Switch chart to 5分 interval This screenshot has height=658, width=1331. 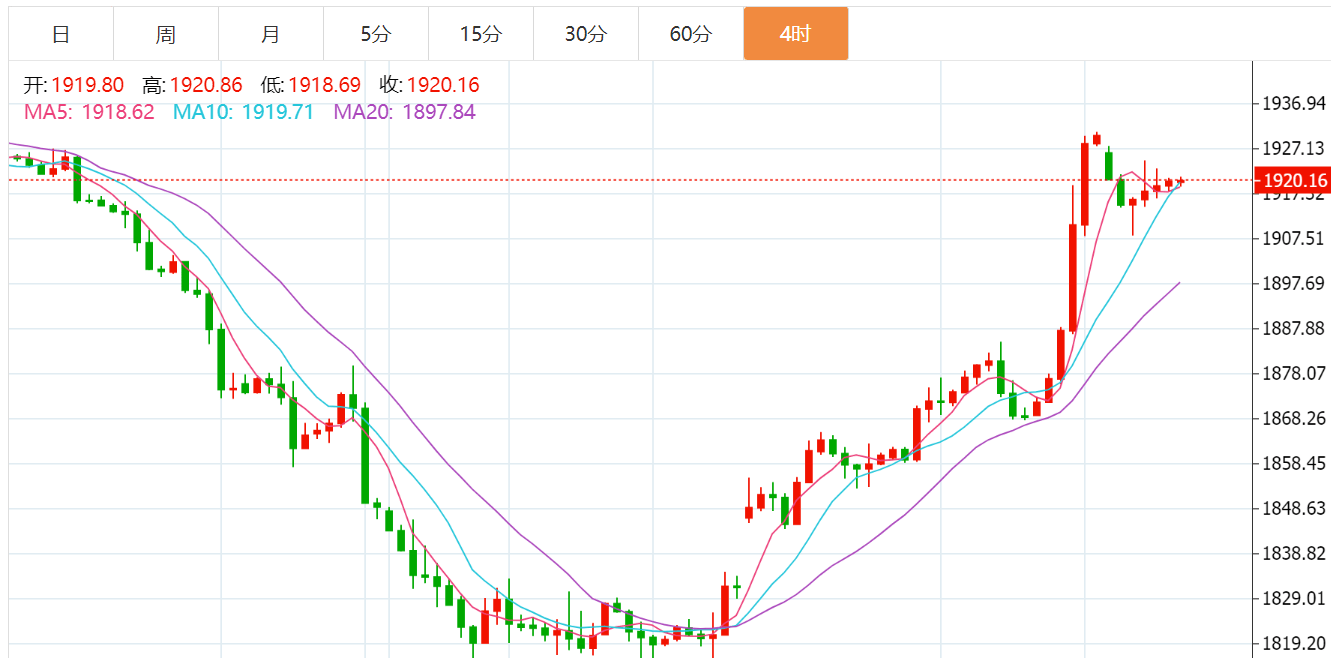click(376, 34)
